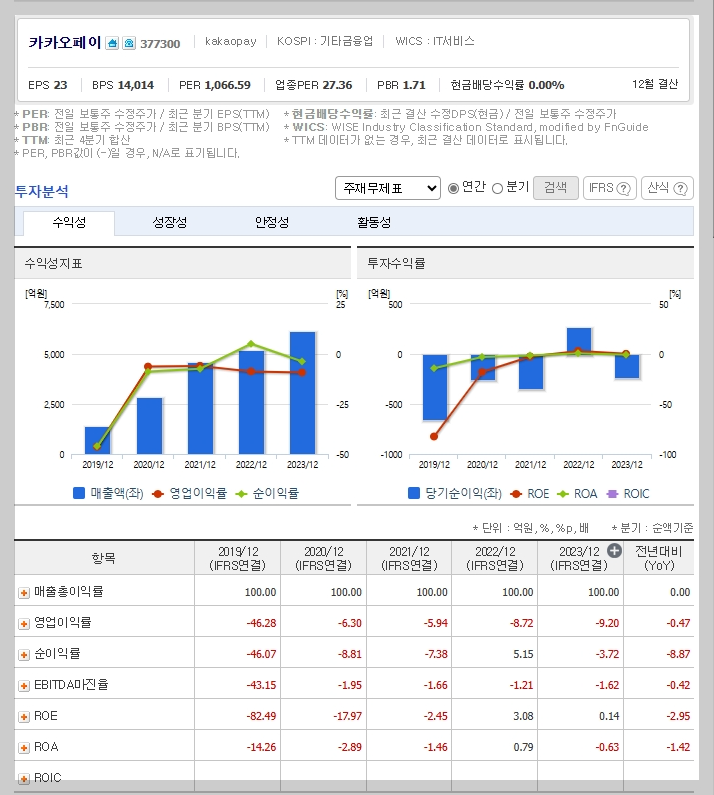
Task: Expand the 매출총이익률 row
Action: coord(24,593)
